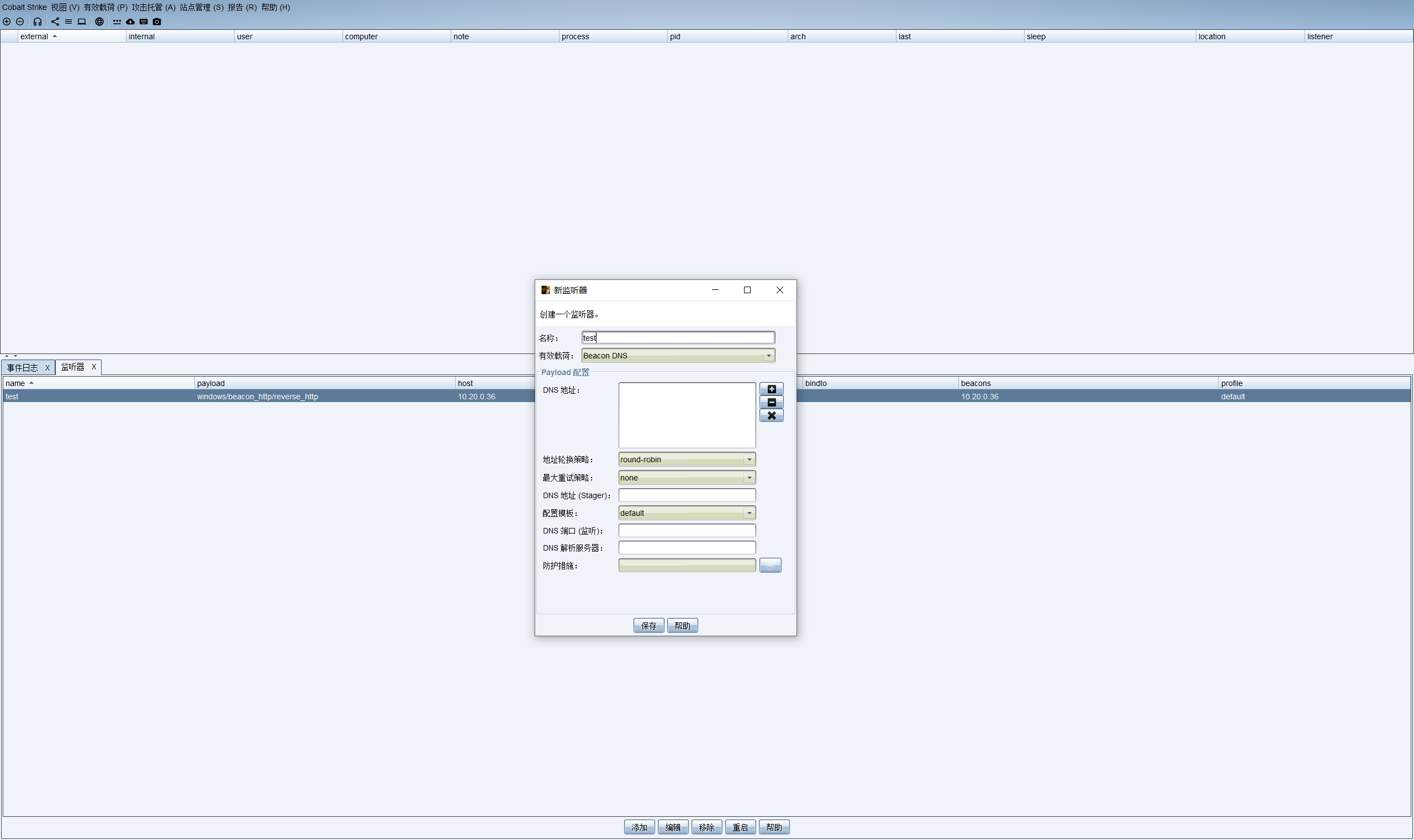Open the web log globe icon
Screen dimensions: 1414x840
coord(99,22)
